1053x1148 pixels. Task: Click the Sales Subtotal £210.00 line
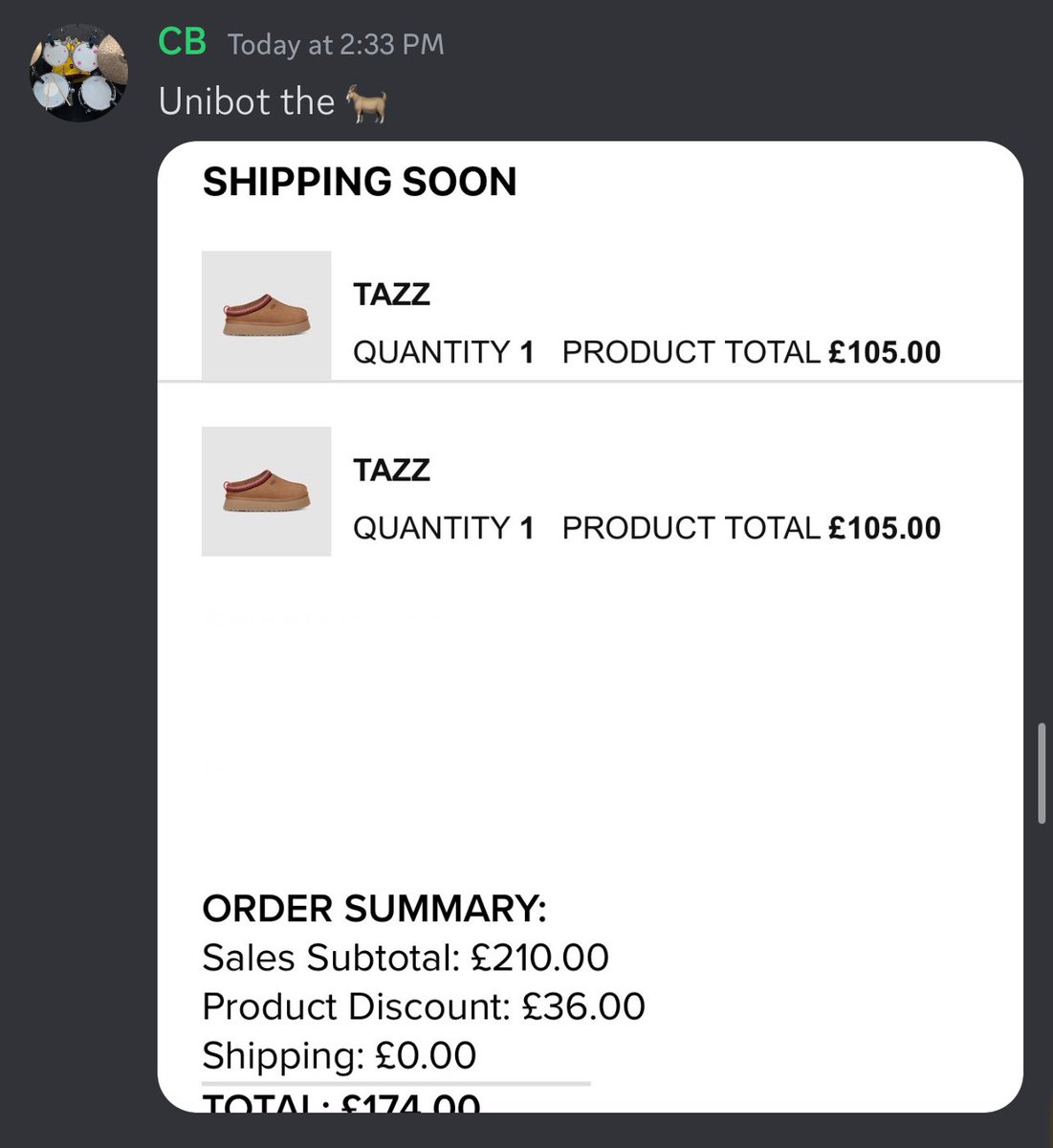point(406,958)
